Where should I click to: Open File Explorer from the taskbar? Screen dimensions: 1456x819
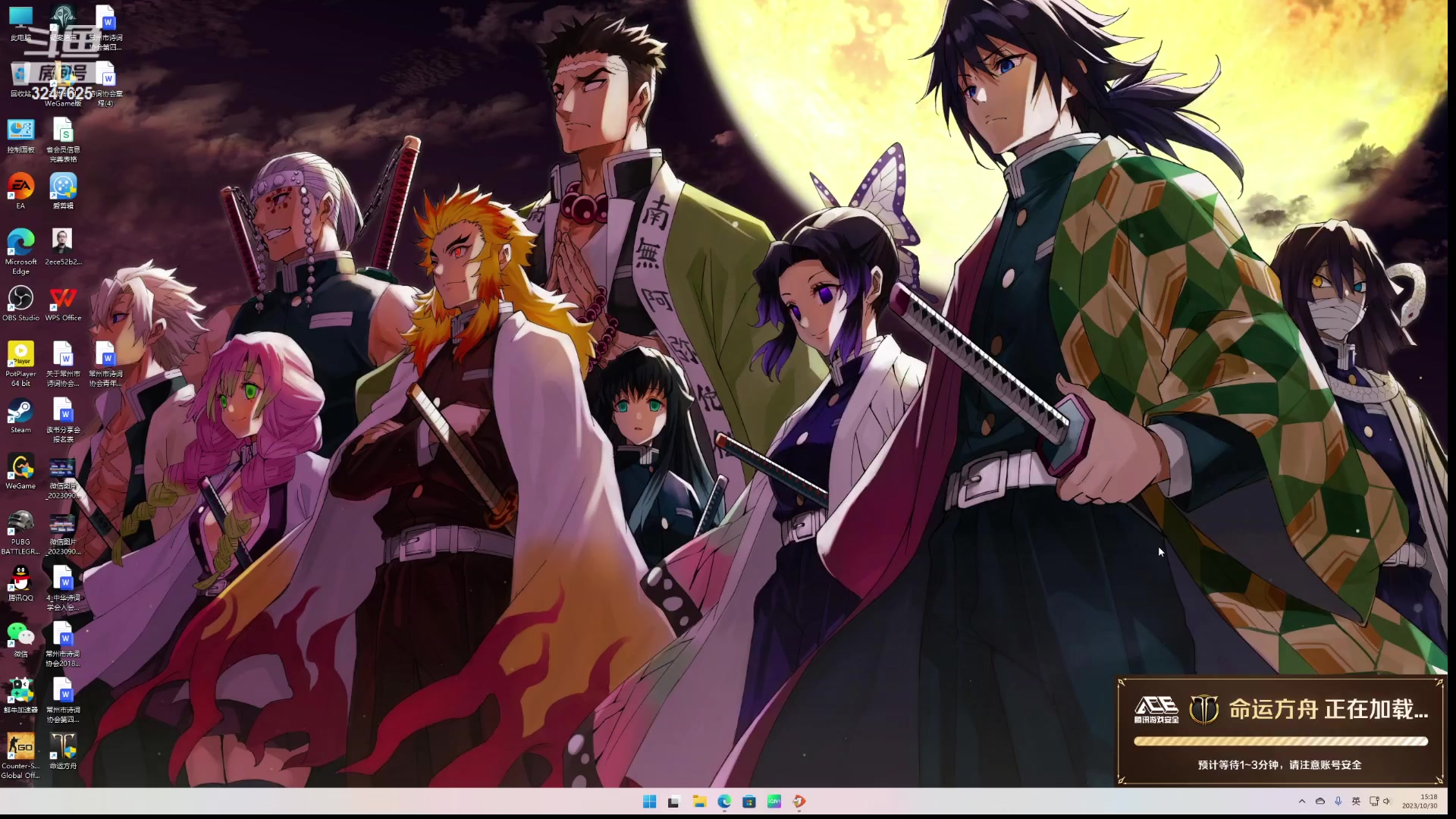tap(699, 802)
